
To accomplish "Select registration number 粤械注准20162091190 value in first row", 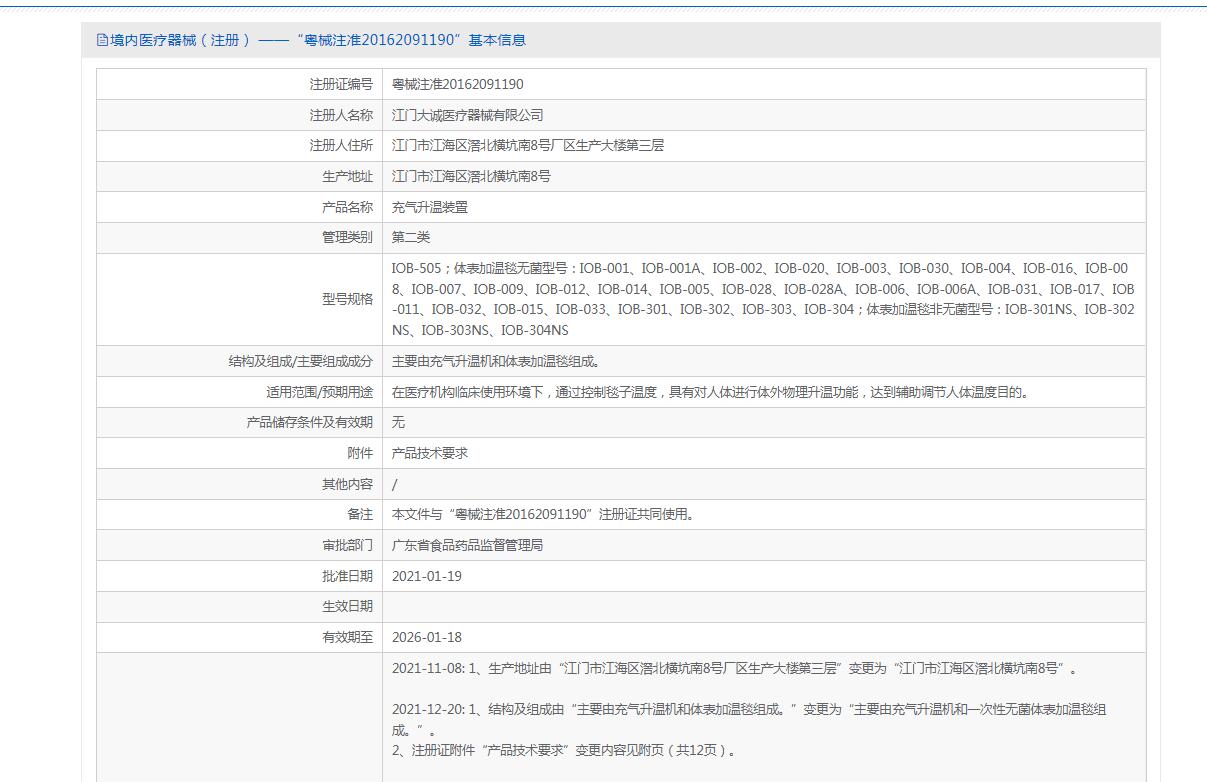I will (457, 84).
